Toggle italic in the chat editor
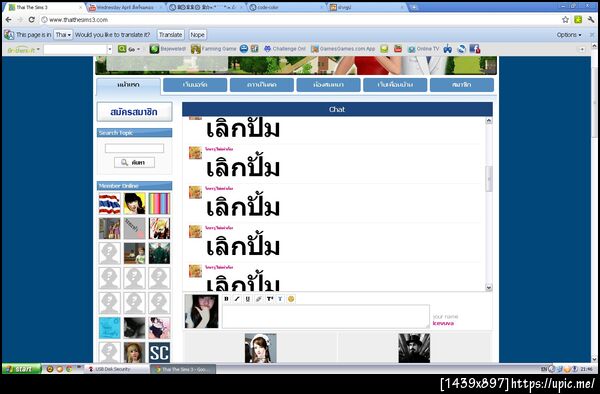The height and width of the screenshot is (394, 600). [237, 299]
